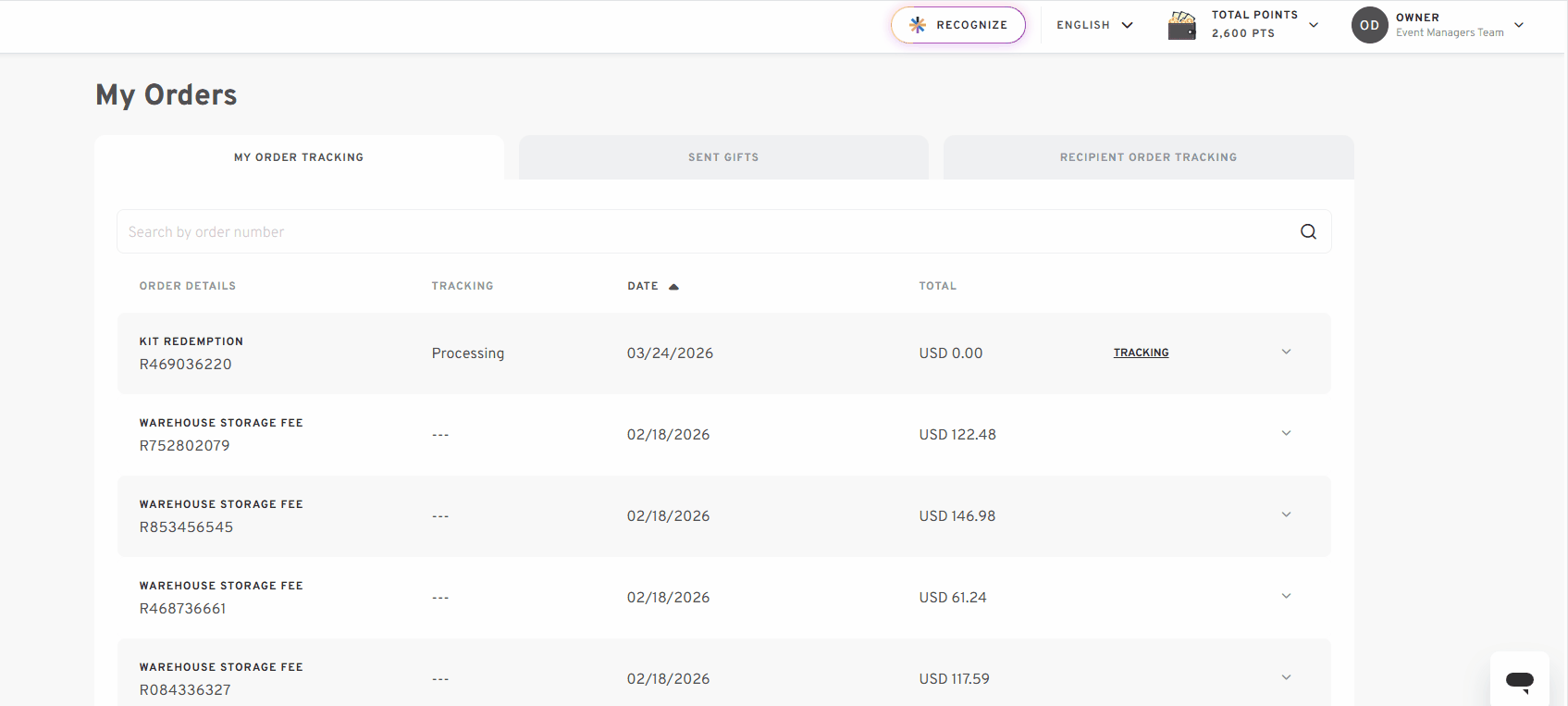The width and height of the screenshot is (1568, 706).
Task: Click the USD 117.59 total
Action: coord(955,679)
